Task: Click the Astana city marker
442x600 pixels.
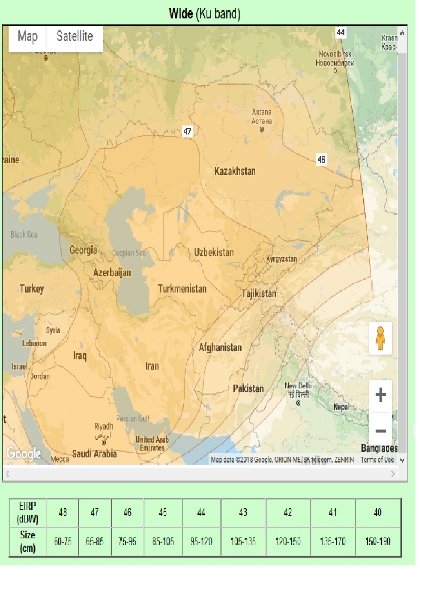Action: [262, 130]
